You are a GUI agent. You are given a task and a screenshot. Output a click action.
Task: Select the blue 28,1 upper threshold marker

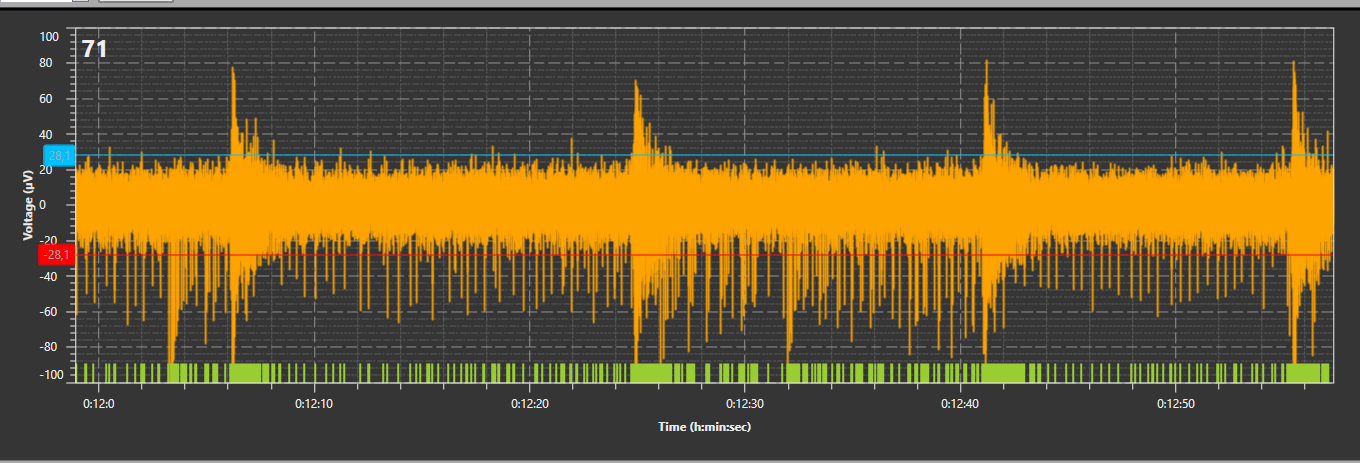[58, 155]
